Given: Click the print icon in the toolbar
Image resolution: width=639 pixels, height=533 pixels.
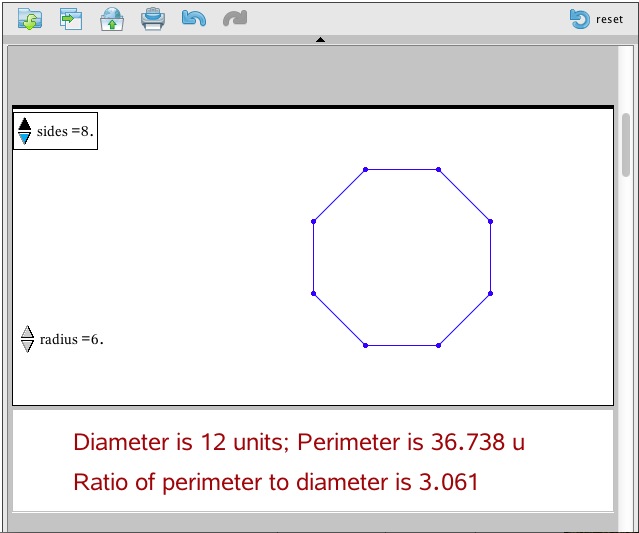Looking at the screenshot, I should pyautogui.click(x=153, y=19).
